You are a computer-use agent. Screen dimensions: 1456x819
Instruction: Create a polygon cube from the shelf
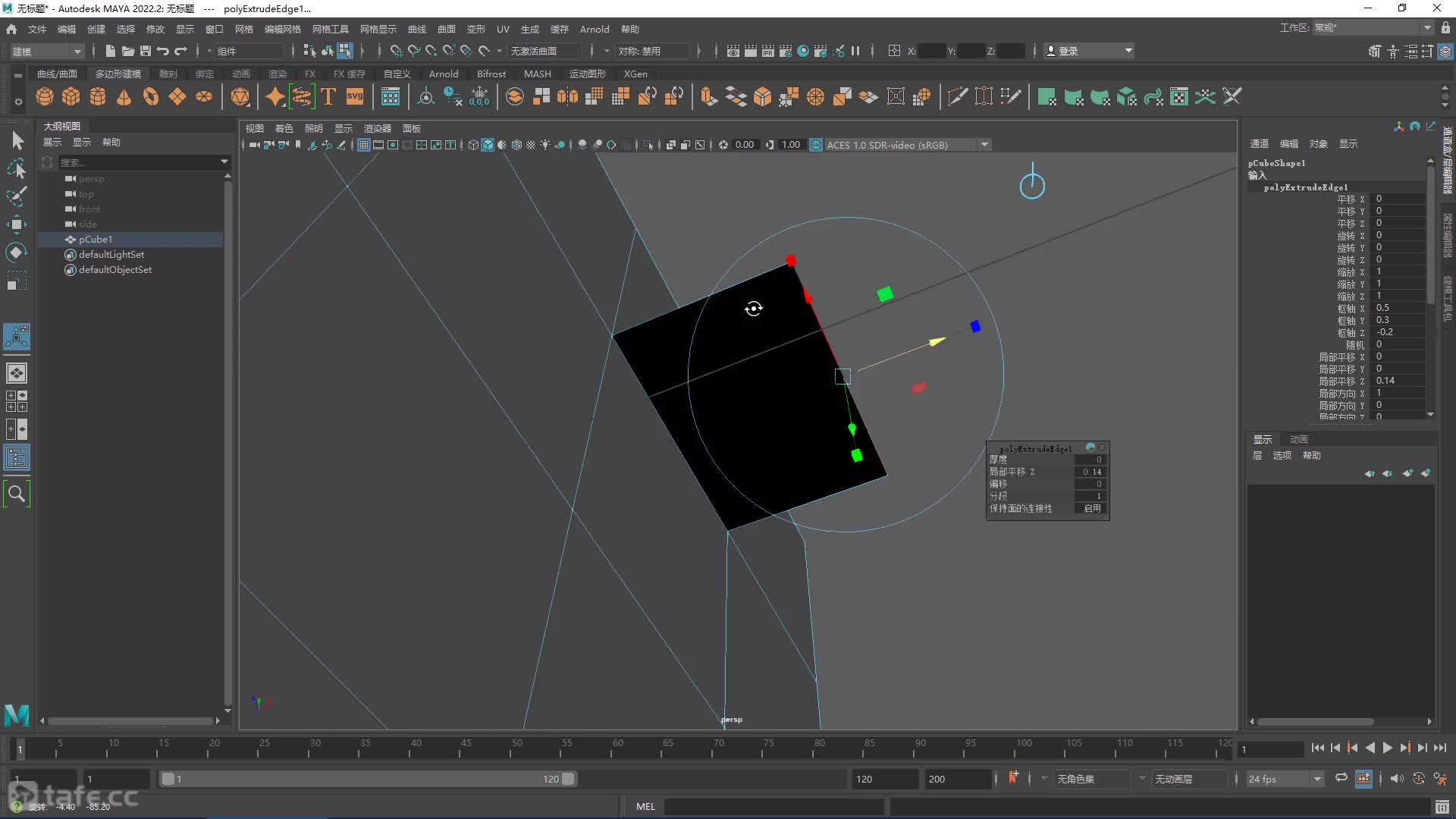[71, 97]
